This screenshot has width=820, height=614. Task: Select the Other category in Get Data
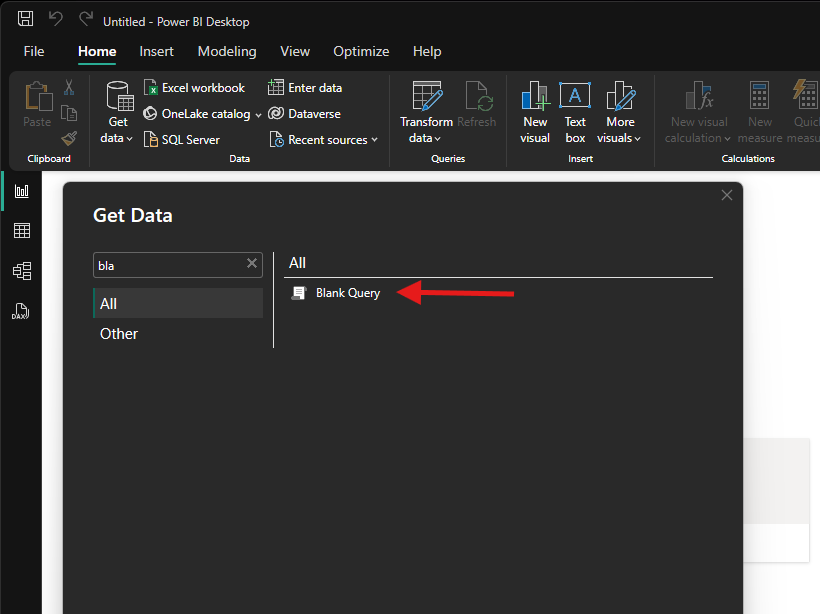(119, 334)
